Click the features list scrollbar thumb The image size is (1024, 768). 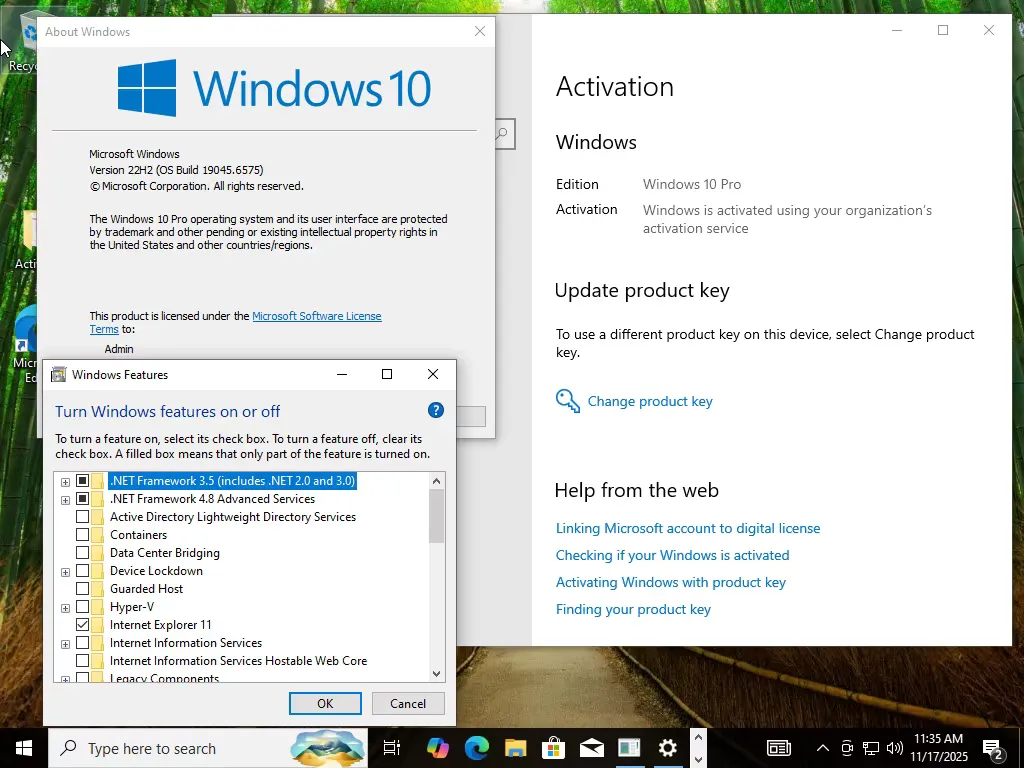click(x=436, y=516)
